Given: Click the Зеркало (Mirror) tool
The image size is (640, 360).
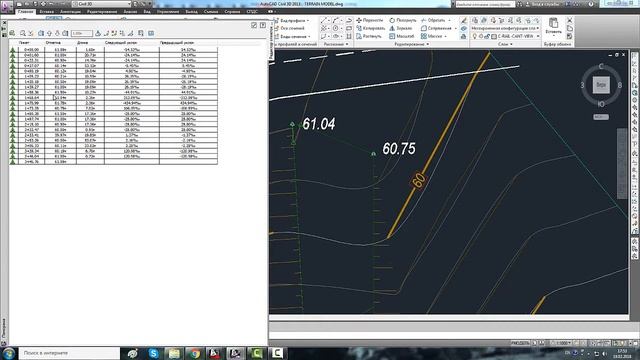Looking at the screenshot, I should [401, 28].
